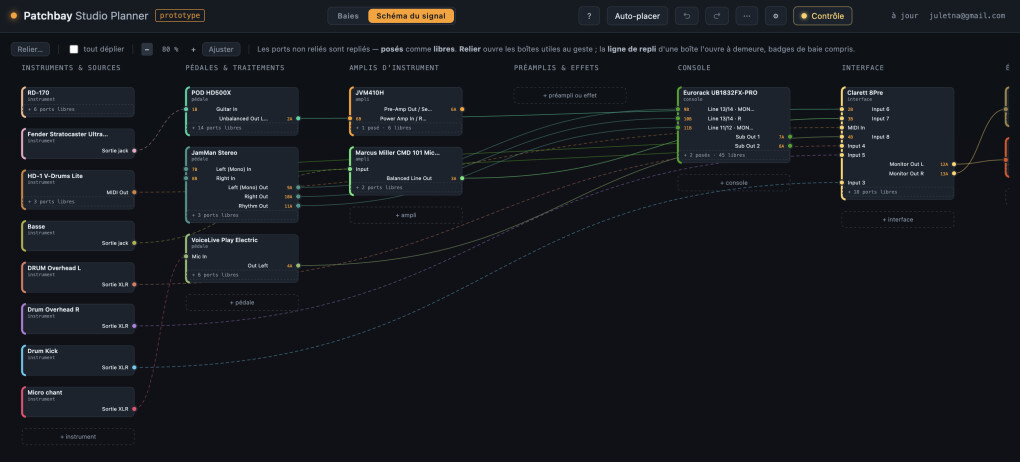The width and height of the screenshot is (1020, 462).
Task: Click the '11A' badge beside Rhythm Out
Action: pos(289,206)
